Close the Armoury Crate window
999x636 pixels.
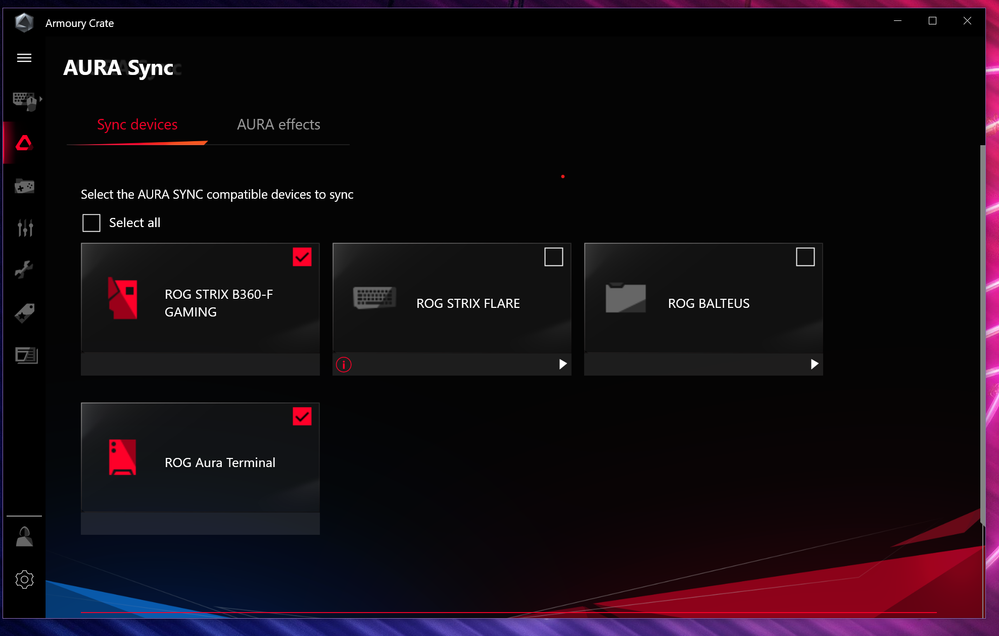(x=967, y=21)
